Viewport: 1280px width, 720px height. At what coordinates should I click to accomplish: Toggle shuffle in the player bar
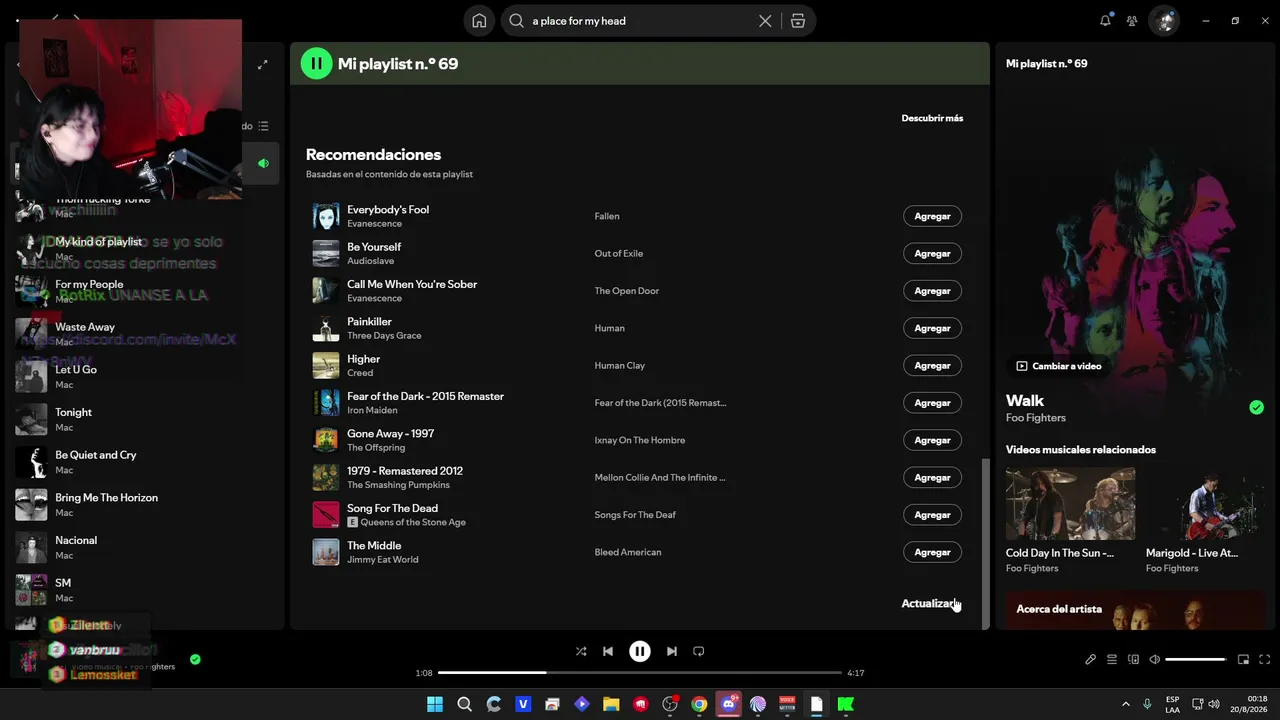click(x=581, y=651)
